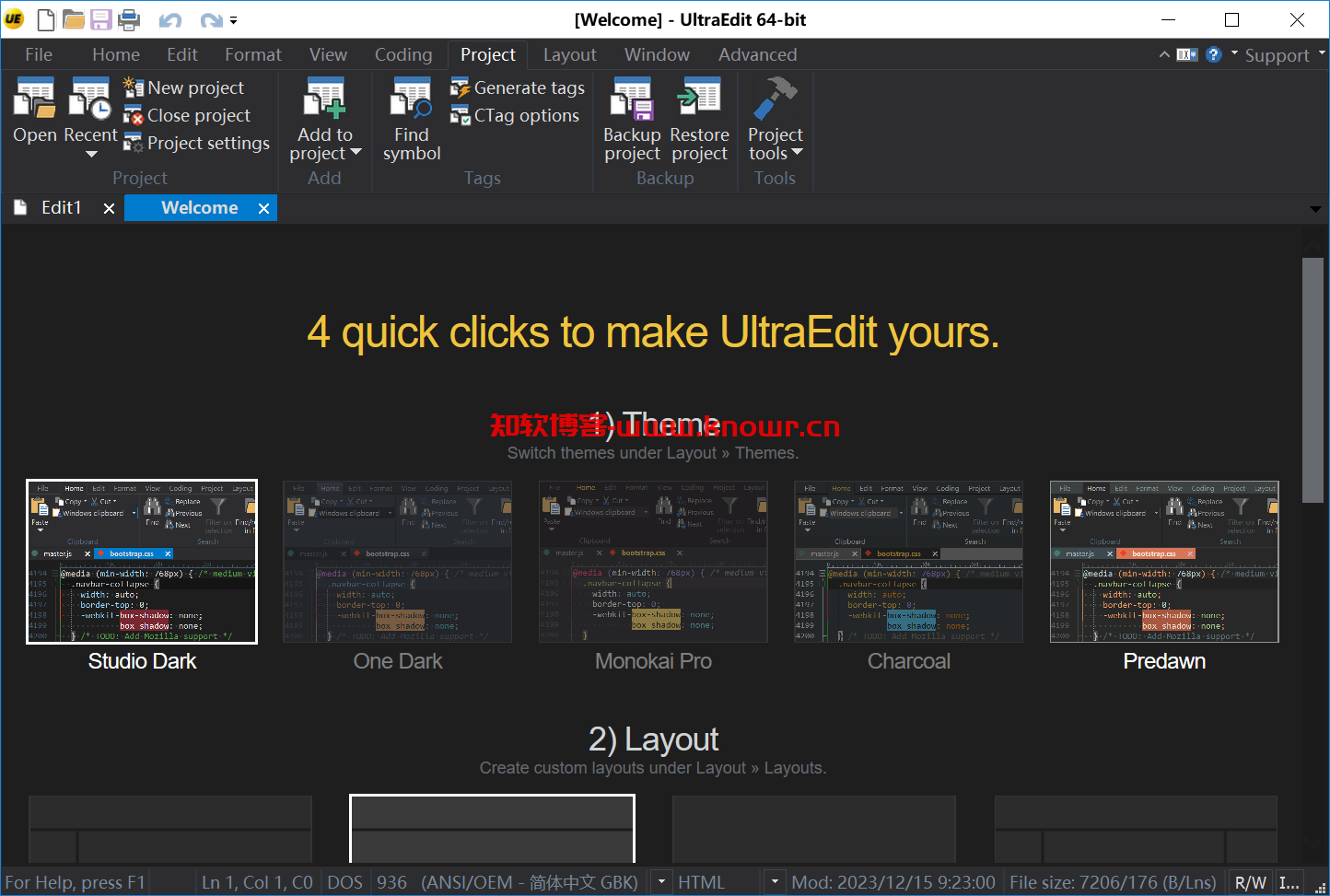The image size is (1330, 896).
Task: Click the File size: 7206/176 status entry
Action: click(x=1113, y=882)
